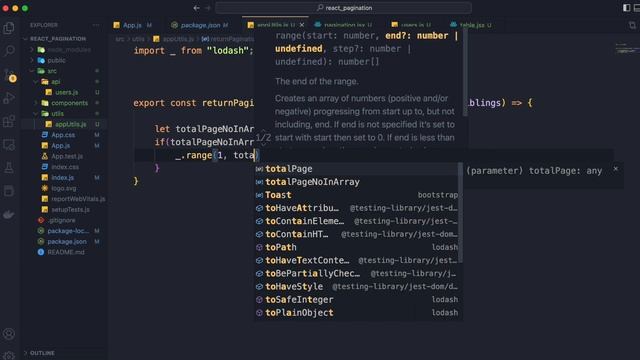Open the Remote Explorer view

point(9,144)
